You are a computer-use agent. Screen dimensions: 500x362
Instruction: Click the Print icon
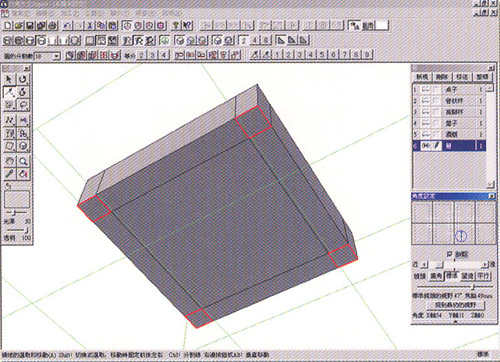(52, 26)
